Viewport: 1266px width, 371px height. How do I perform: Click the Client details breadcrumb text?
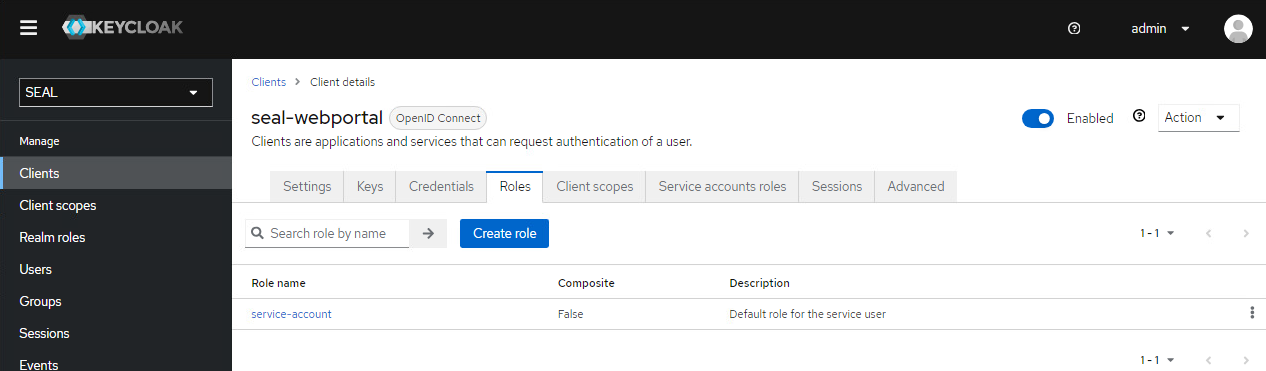pyautogui.click(x=343, y=82)
